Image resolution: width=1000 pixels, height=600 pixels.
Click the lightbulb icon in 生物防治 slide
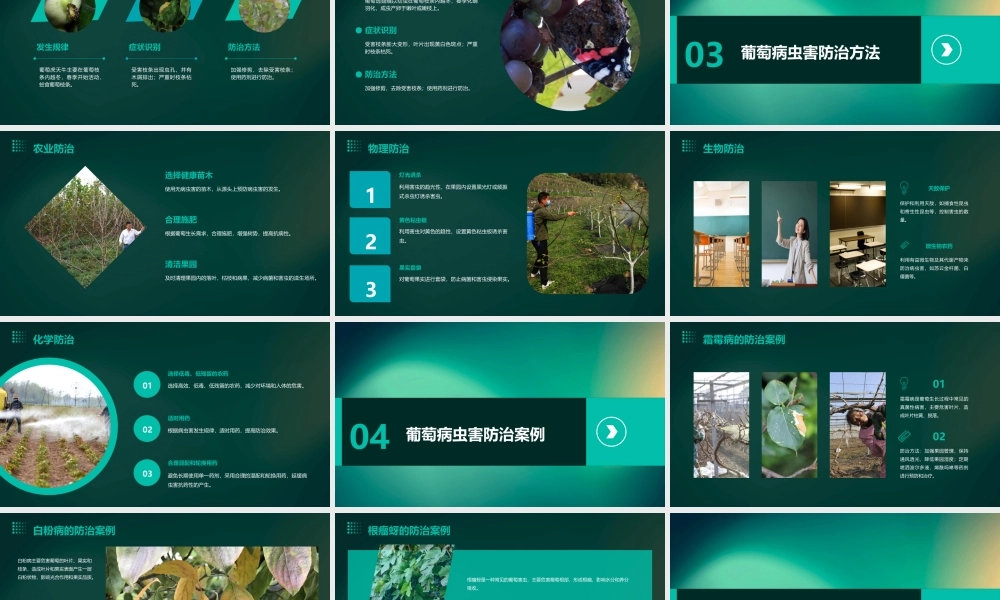pos(904,187)
